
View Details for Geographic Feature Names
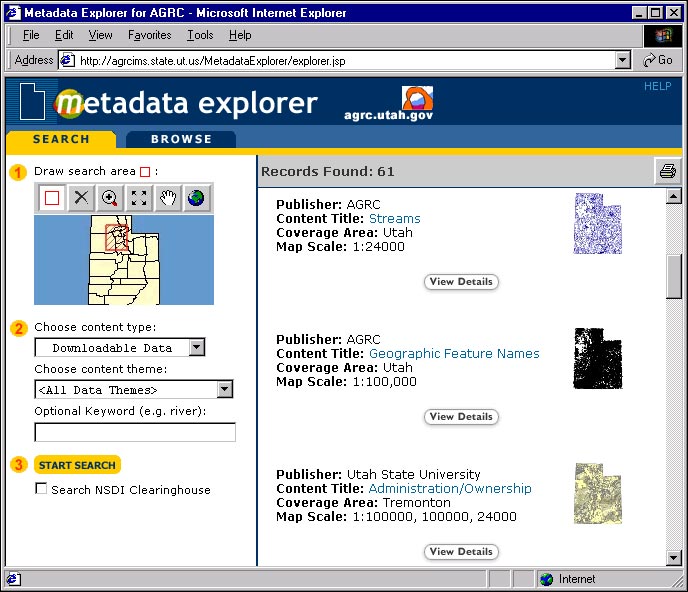click(x=461, y=417)
